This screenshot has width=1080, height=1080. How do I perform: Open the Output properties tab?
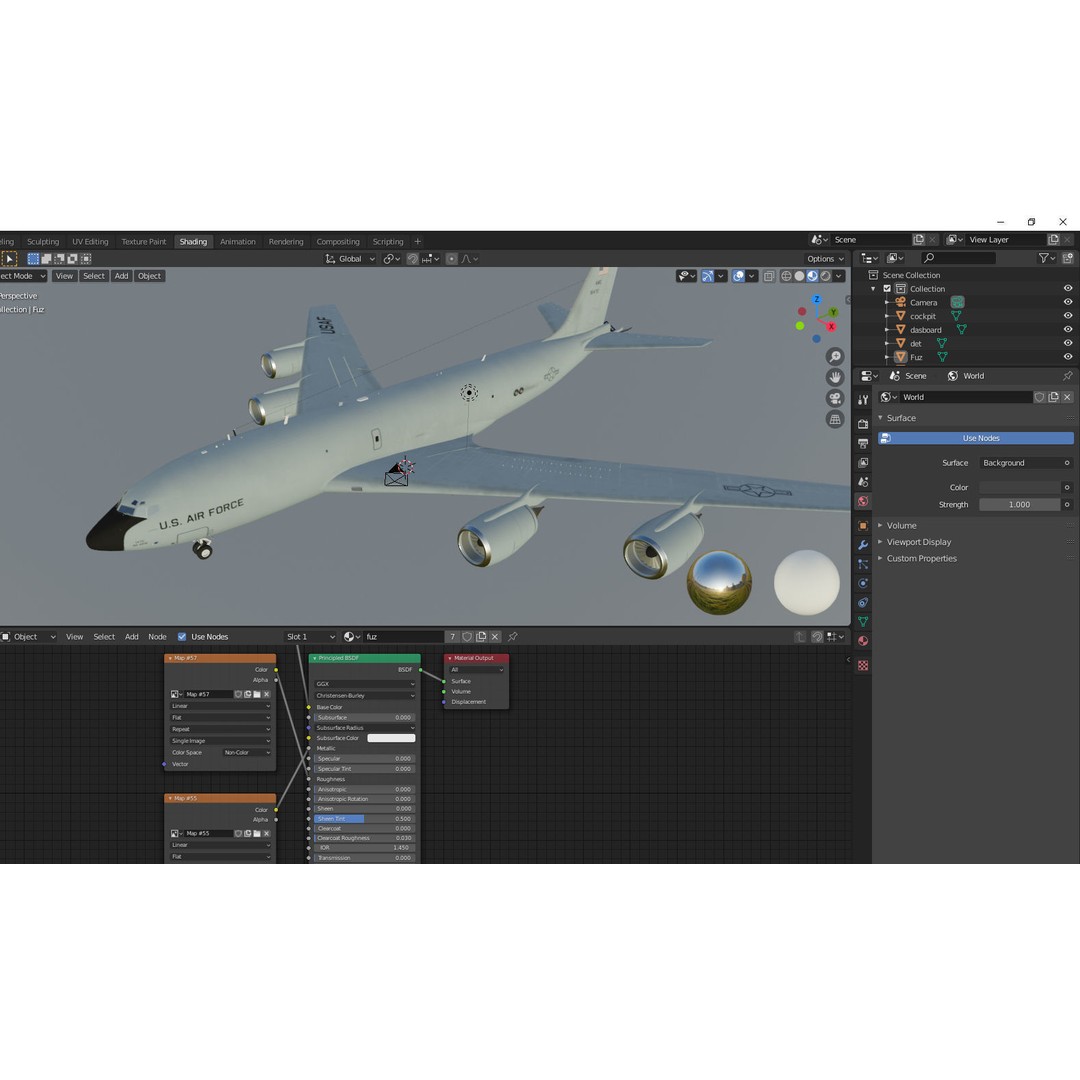coord(862,443)
